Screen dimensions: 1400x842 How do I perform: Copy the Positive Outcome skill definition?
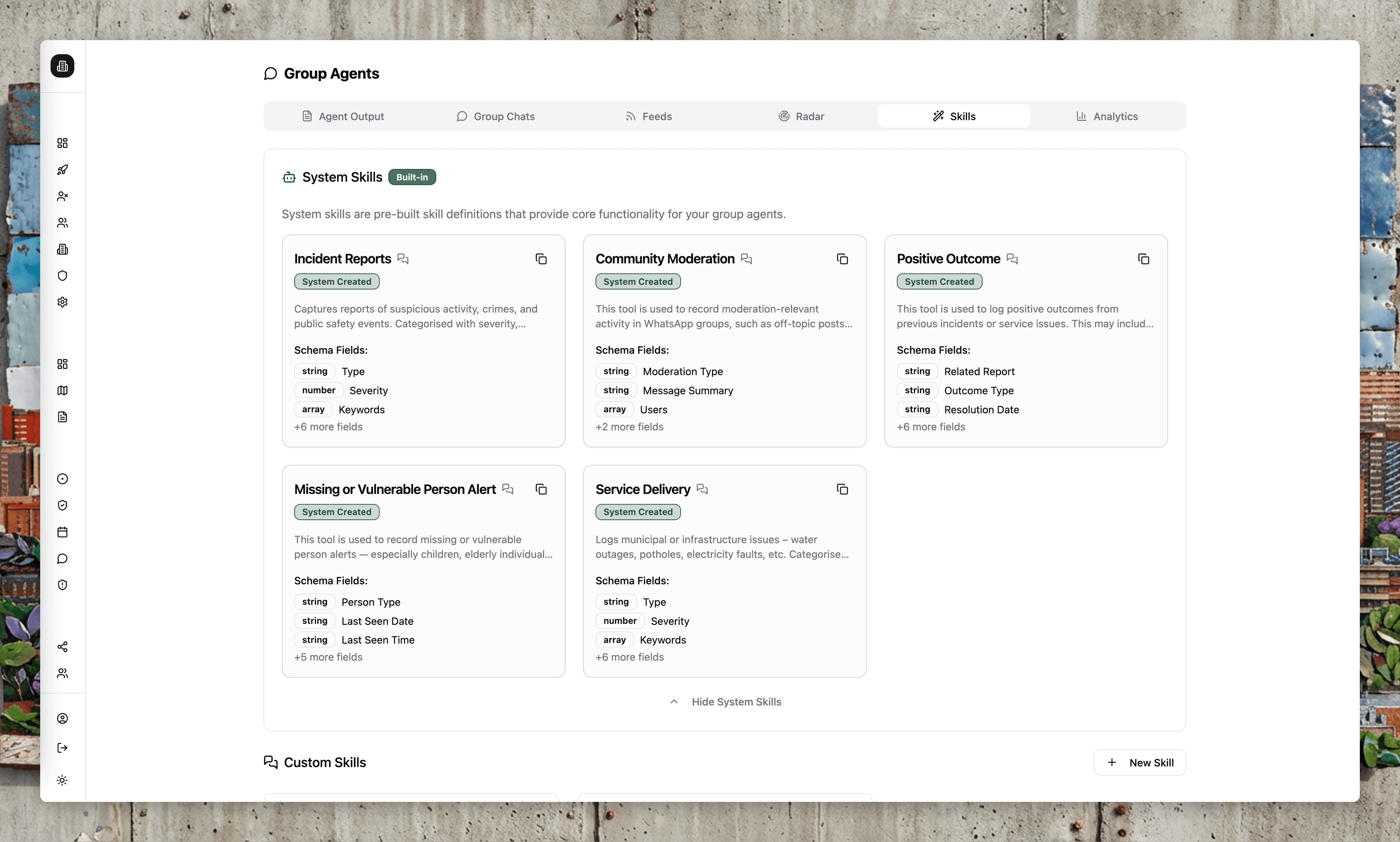pyautogui.click(x=1143, y=258)
